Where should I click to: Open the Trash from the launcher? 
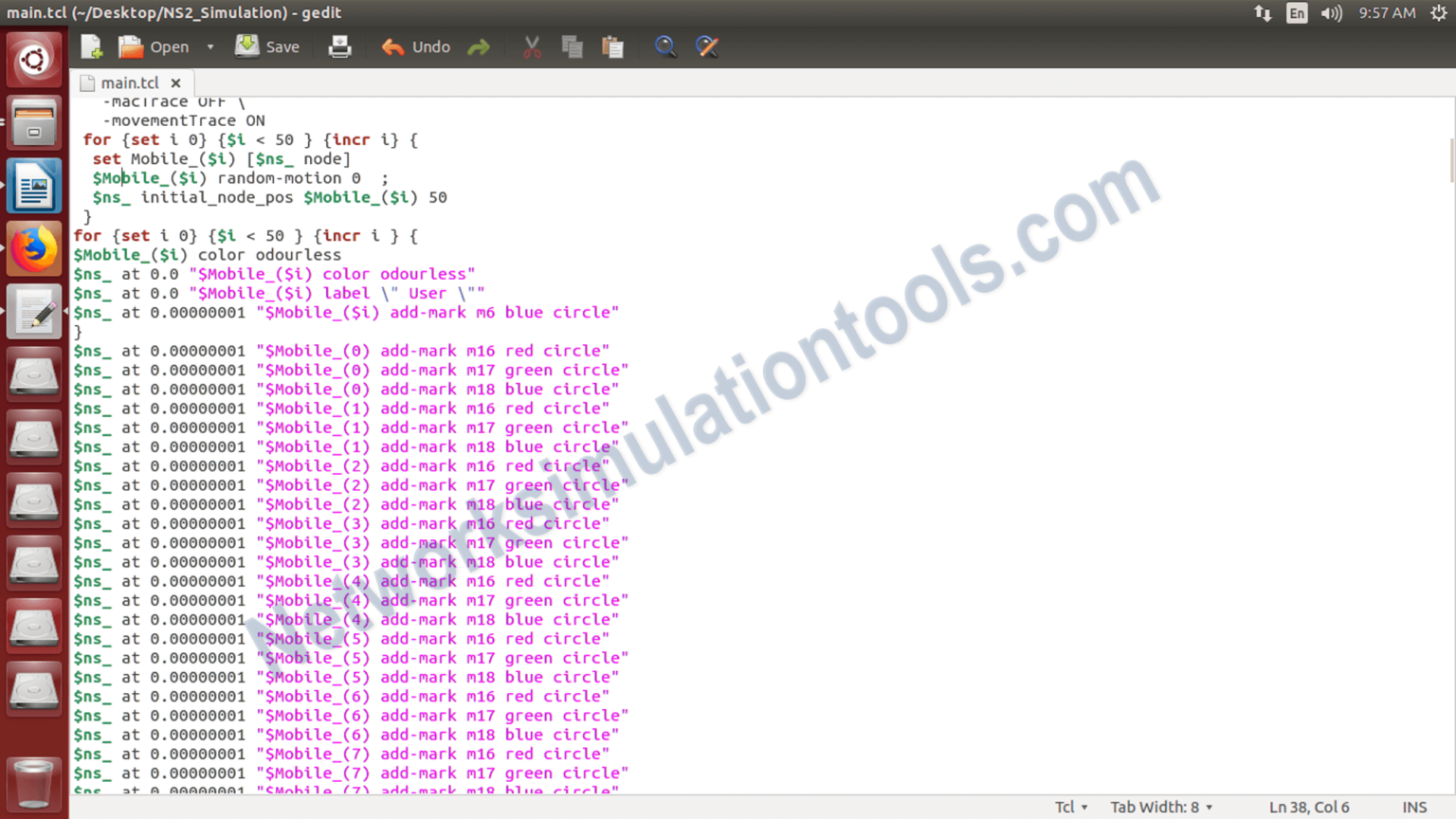click(33, 784)
